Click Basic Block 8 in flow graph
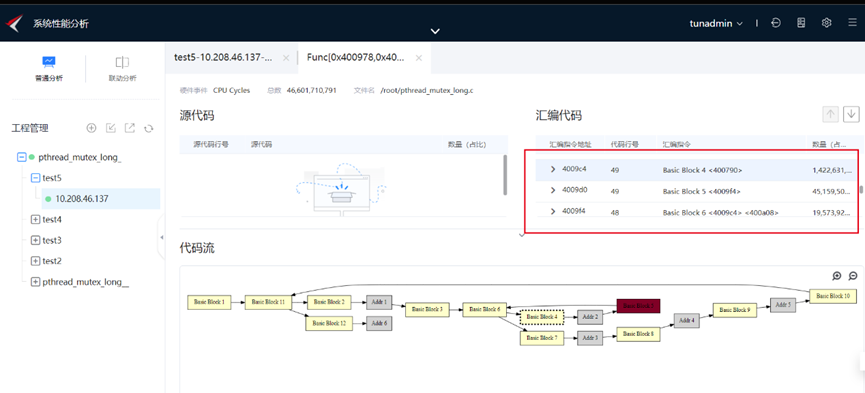Image resolution: width=865 pixels, height=393 pixels. [x=638, y=334]
